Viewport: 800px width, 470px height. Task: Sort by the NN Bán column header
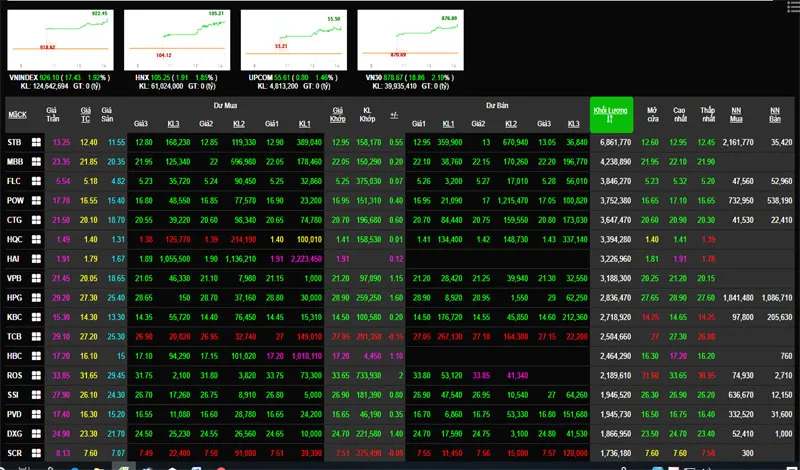coord(776,114)
